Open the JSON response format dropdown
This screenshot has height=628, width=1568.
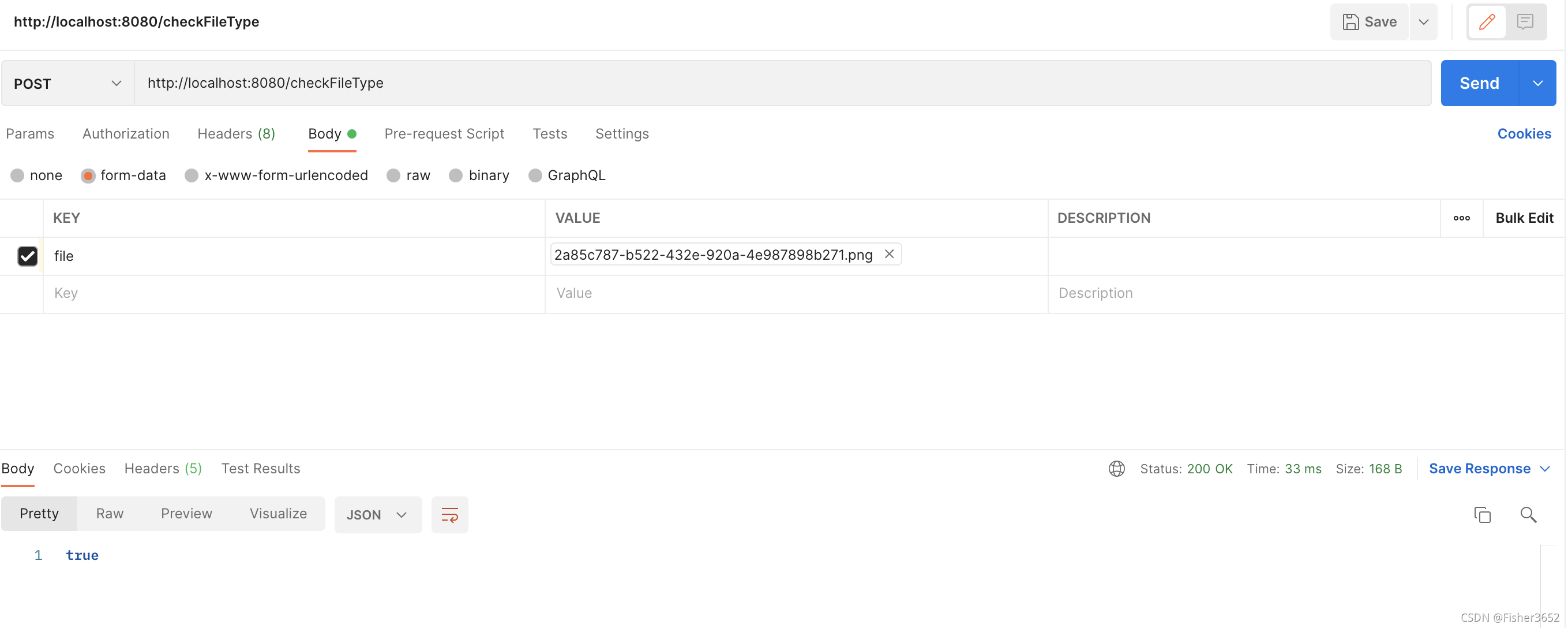377,514
